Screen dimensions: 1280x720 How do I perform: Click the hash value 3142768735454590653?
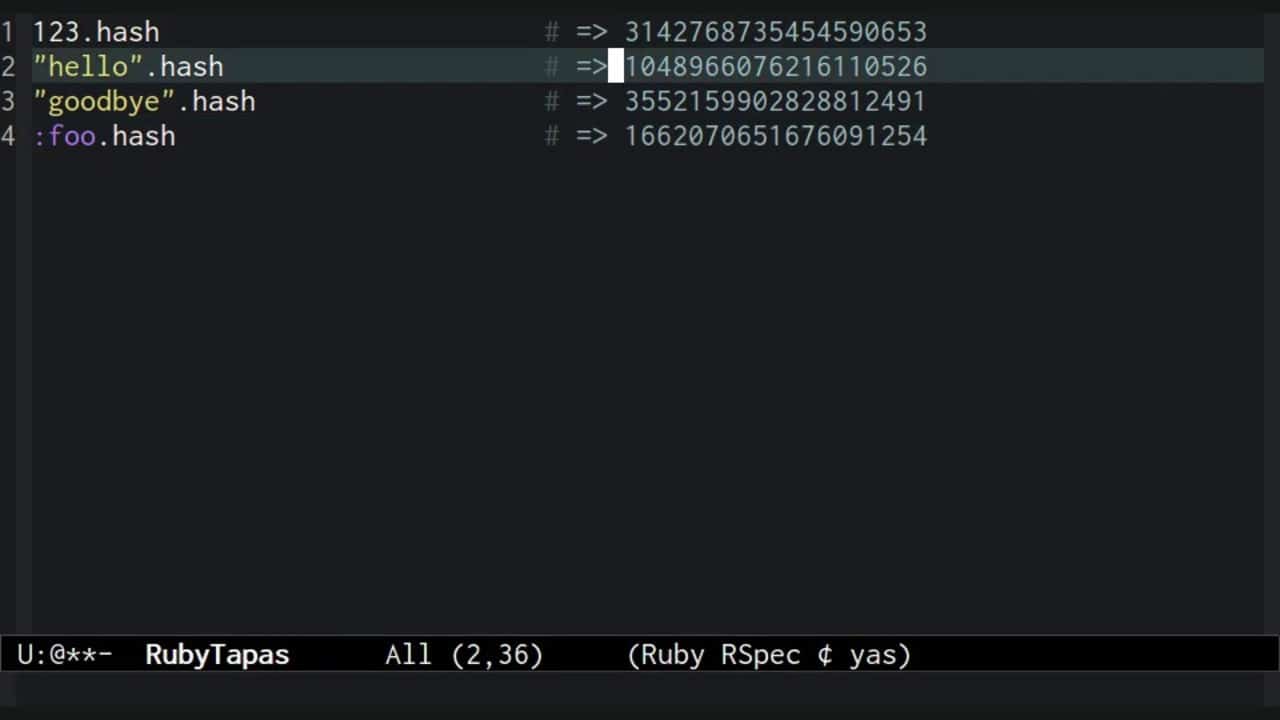click(775, 31)
